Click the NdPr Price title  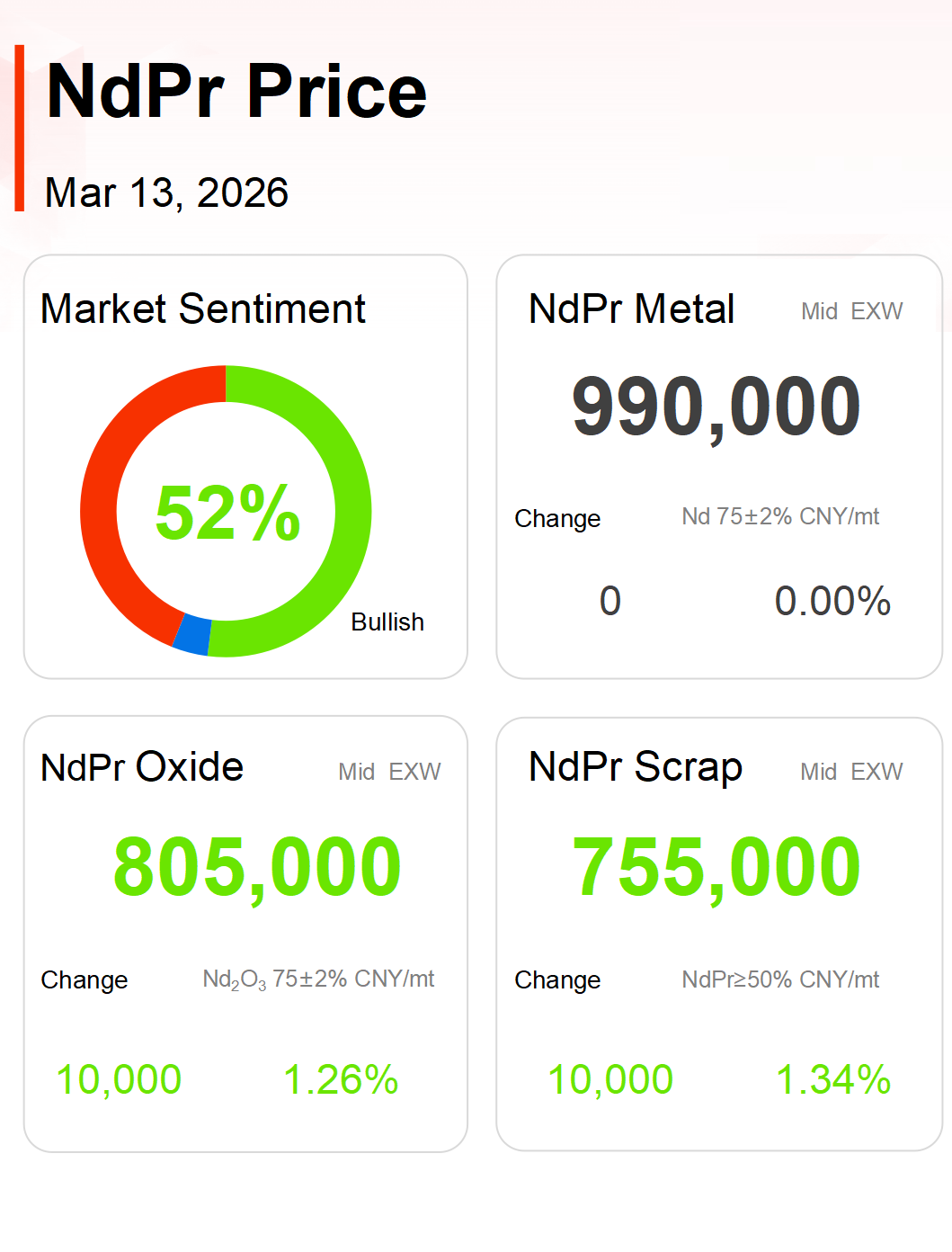coord(236,91)
